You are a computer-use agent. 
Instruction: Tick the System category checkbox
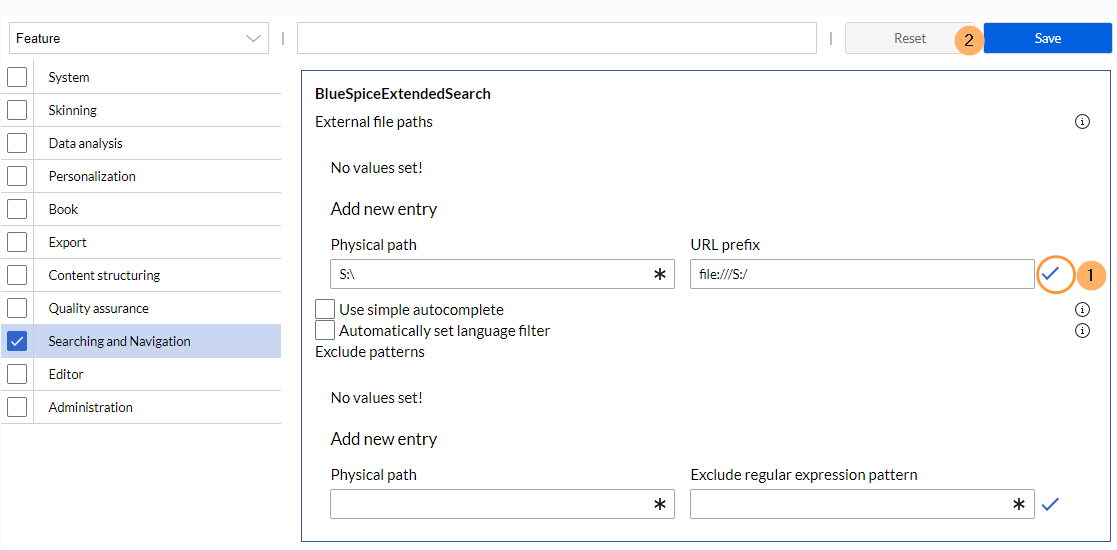tap(17, 77)
